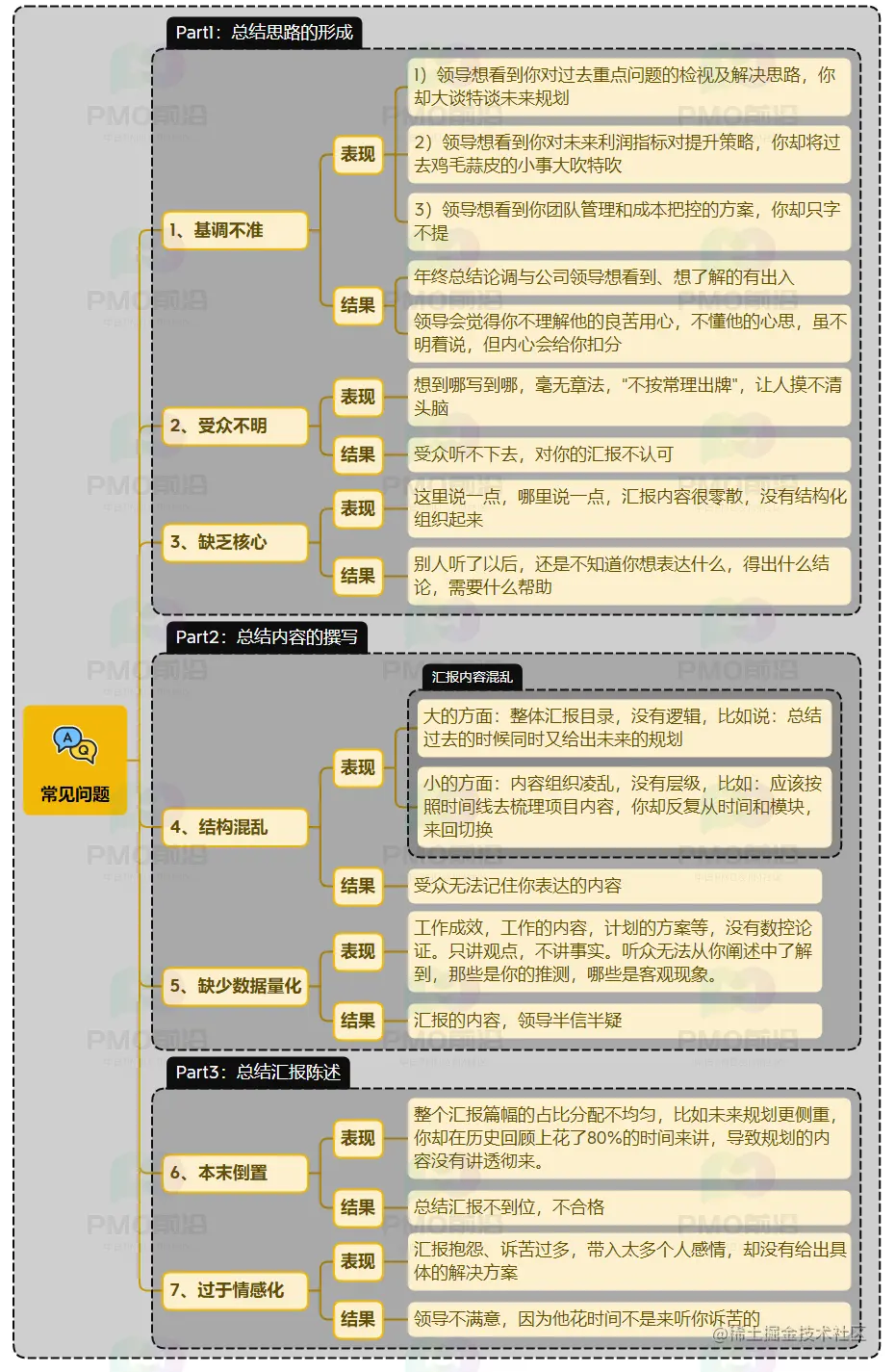The height and width of the screenshot is (1372, 895).
Task: Select the note 整个汇报篇幅的占比分配不均匀
Action: 629,1138
